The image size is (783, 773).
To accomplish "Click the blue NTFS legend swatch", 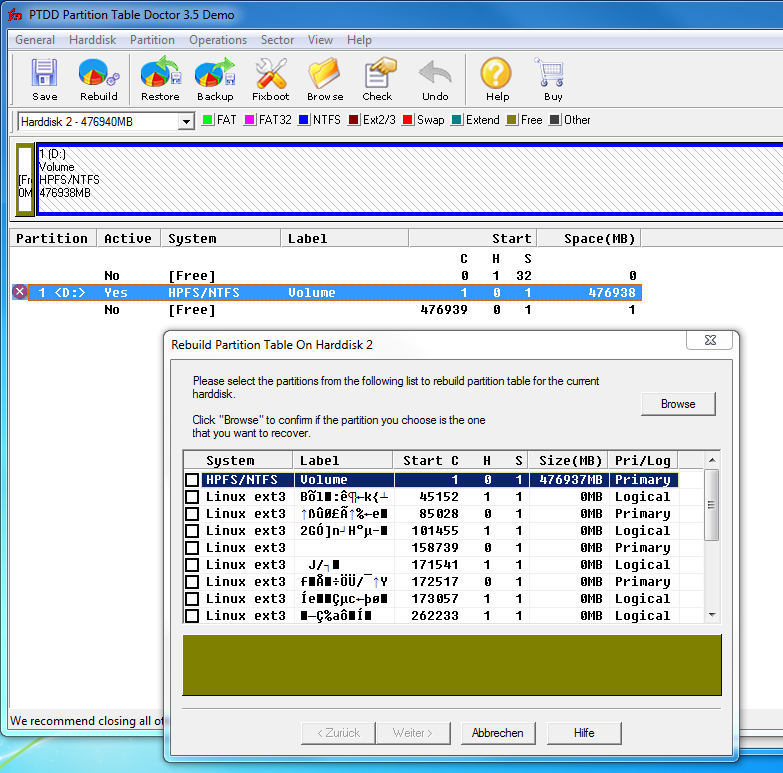I will [x=304, y=120].
